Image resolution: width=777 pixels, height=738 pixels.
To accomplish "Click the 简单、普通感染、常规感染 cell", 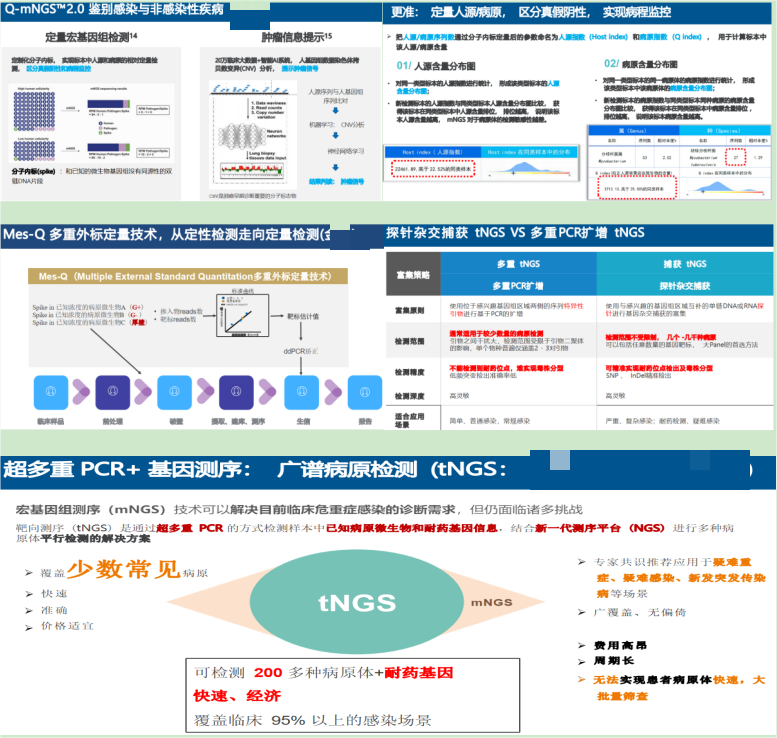I will tap(490, 421).
